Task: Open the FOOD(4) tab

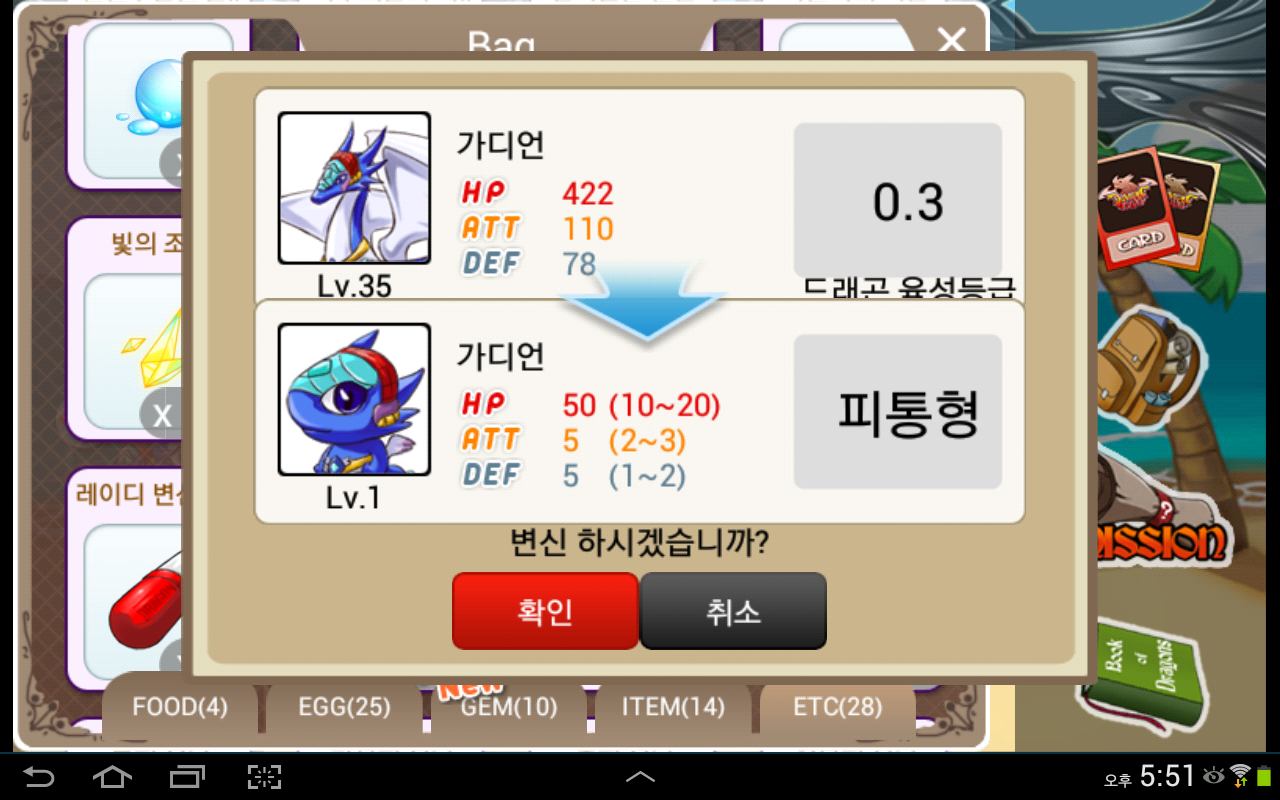Action: tap(180, 707)
